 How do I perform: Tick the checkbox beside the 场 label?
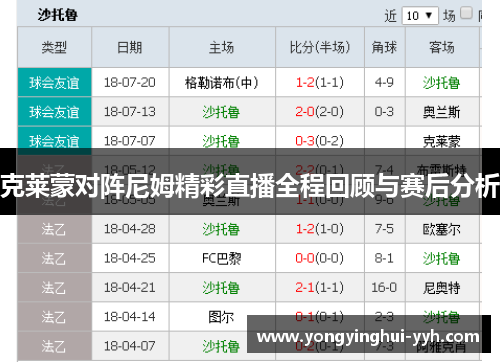coord(466,13)
